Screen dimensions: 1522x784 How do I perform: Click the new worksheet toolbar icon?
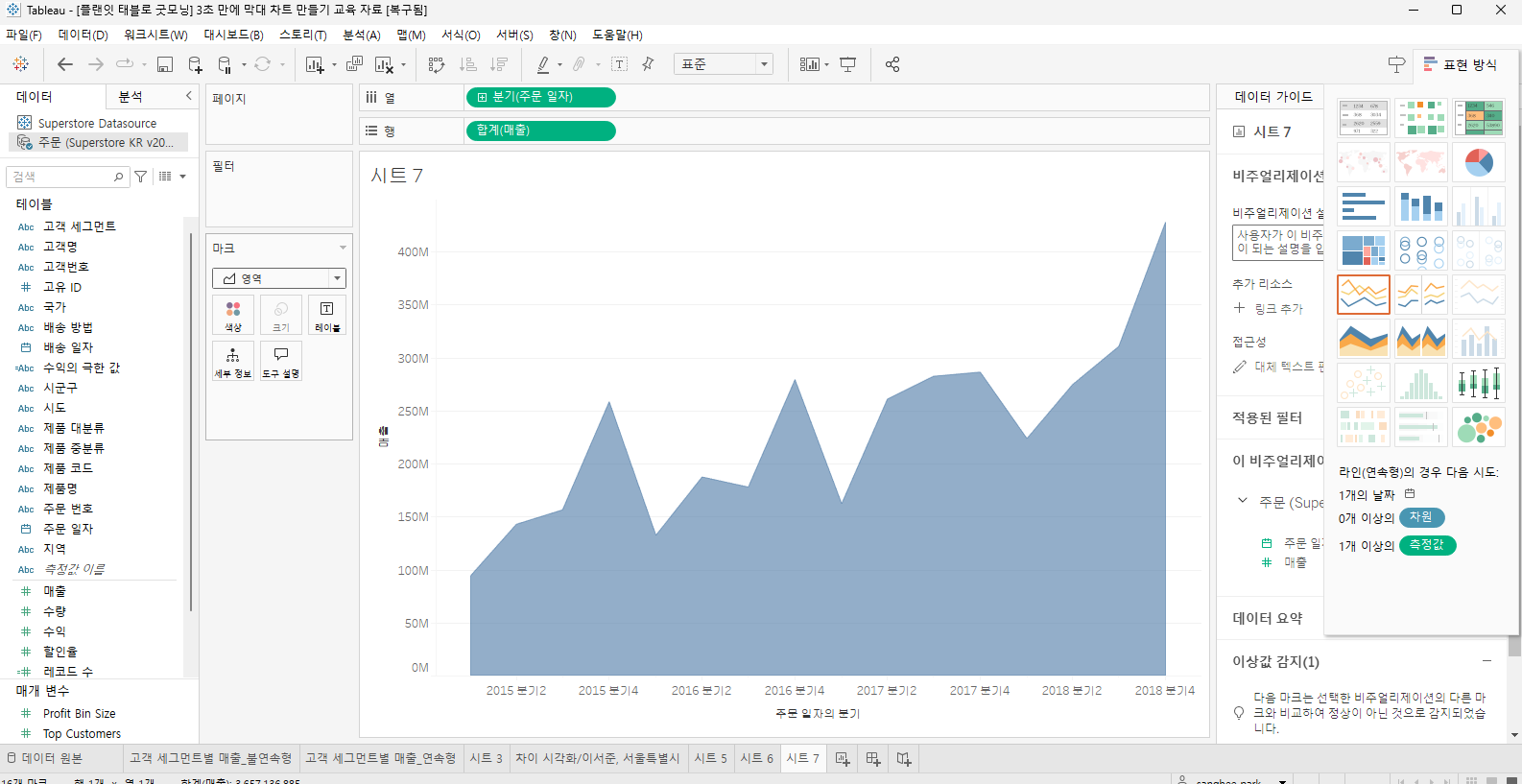[314, 64]
